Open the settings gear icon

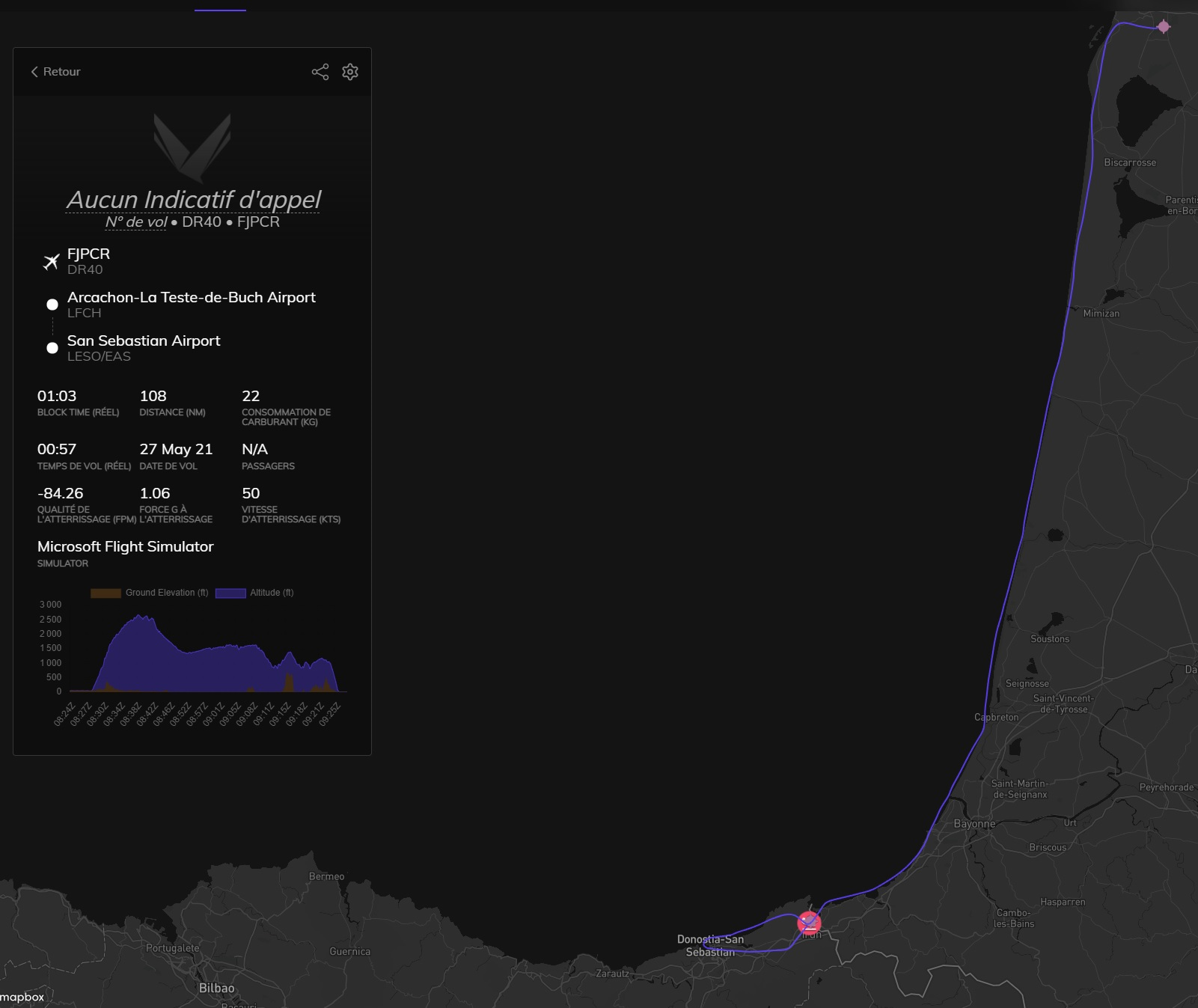point(350,72)
